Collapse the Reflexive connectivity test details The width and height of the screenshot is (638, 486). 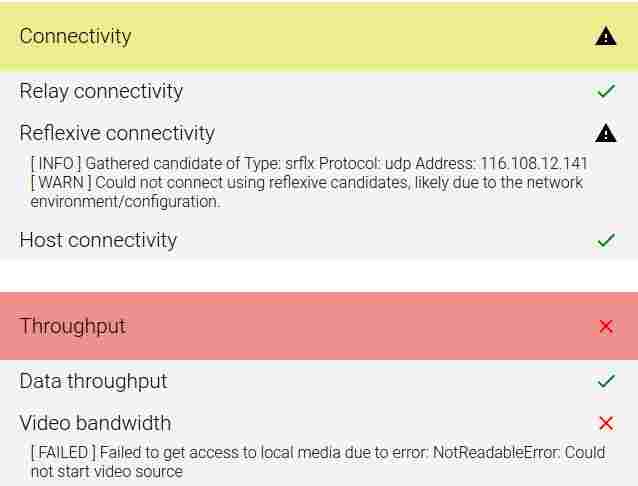click(x=319, y=133)
